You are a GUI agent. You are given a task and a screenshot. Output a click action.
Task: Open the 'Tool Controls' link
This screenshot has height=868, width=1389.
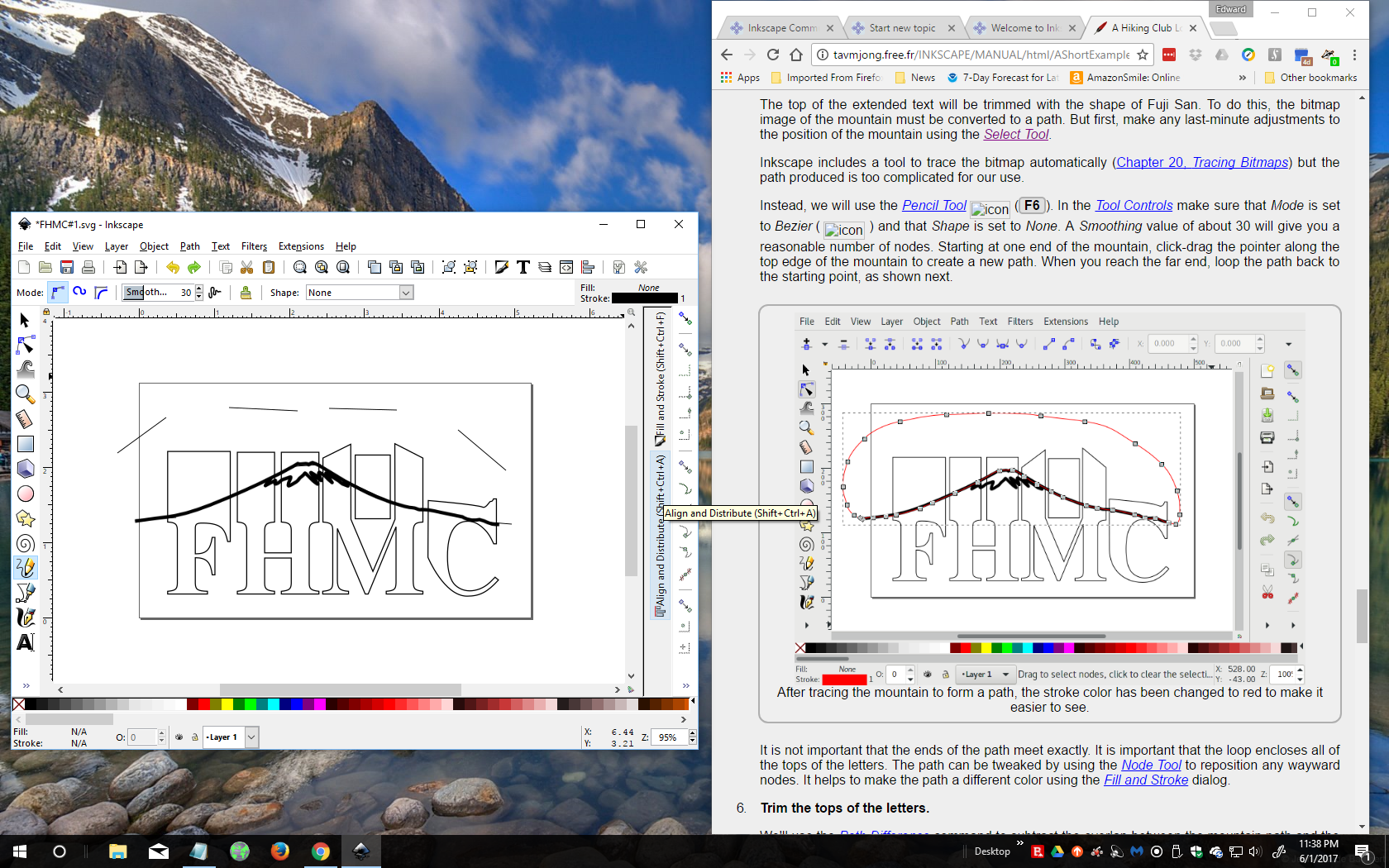(x=1134, y=205)
